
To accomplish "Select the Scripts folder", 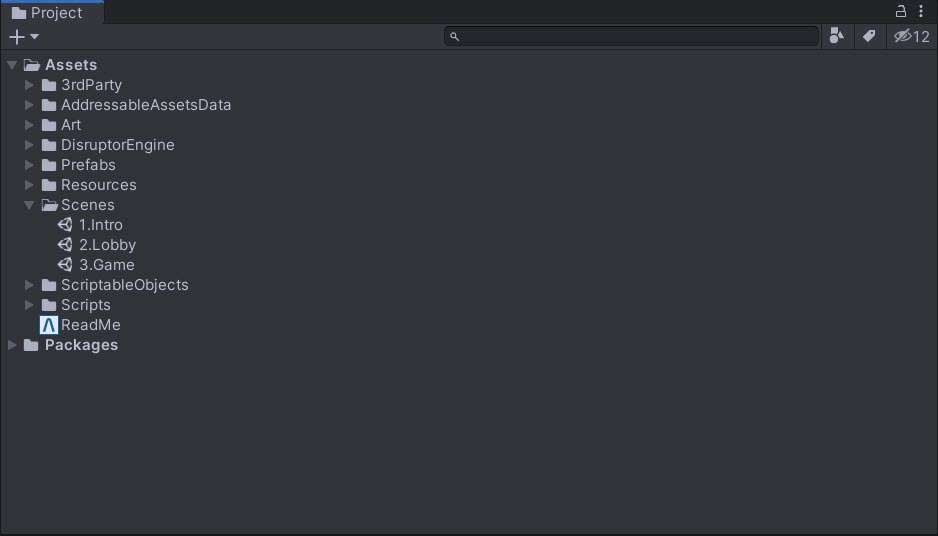I will 85,305.
